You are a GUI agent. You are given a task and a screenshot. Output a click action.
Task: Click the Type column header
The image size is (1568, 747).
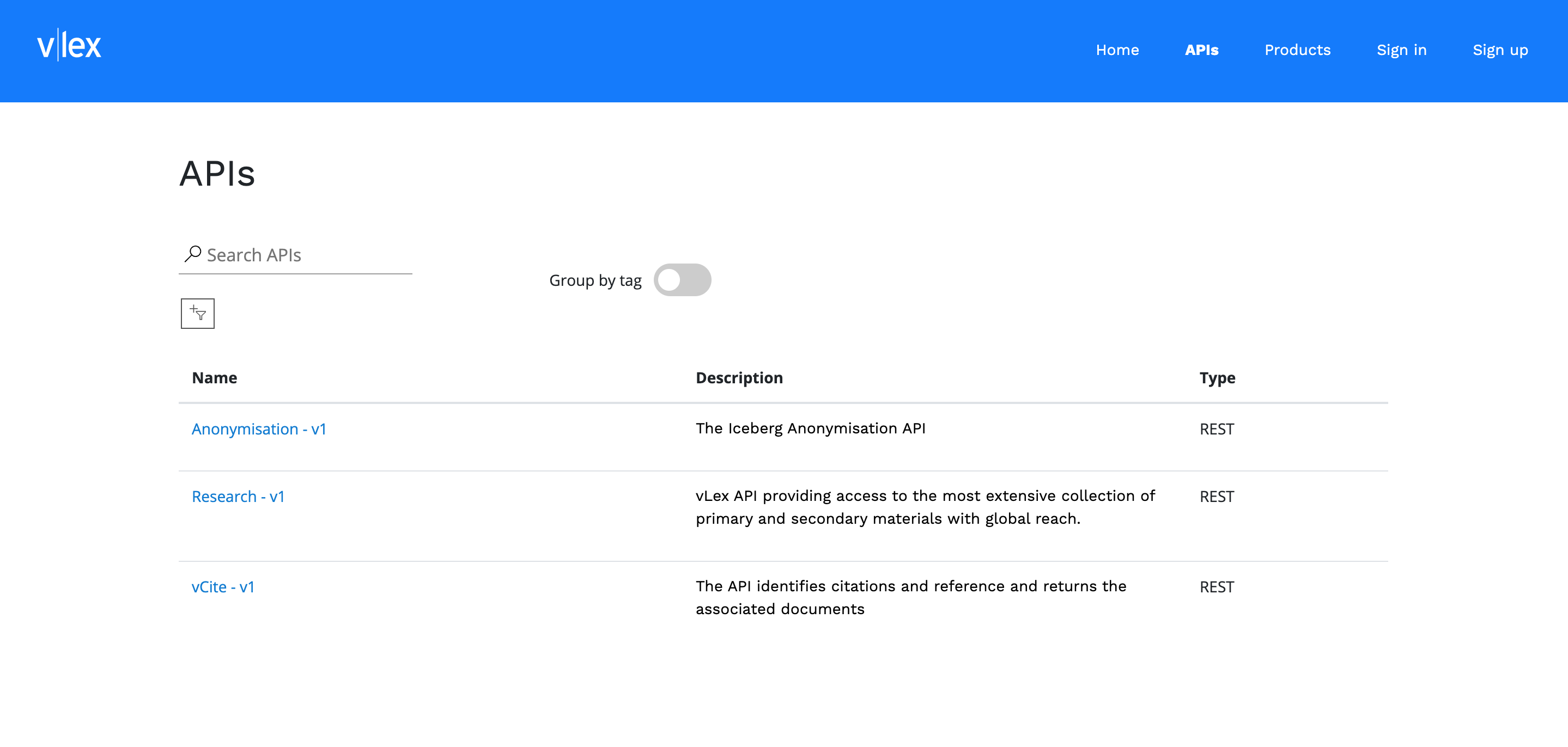coord(1217,378)
